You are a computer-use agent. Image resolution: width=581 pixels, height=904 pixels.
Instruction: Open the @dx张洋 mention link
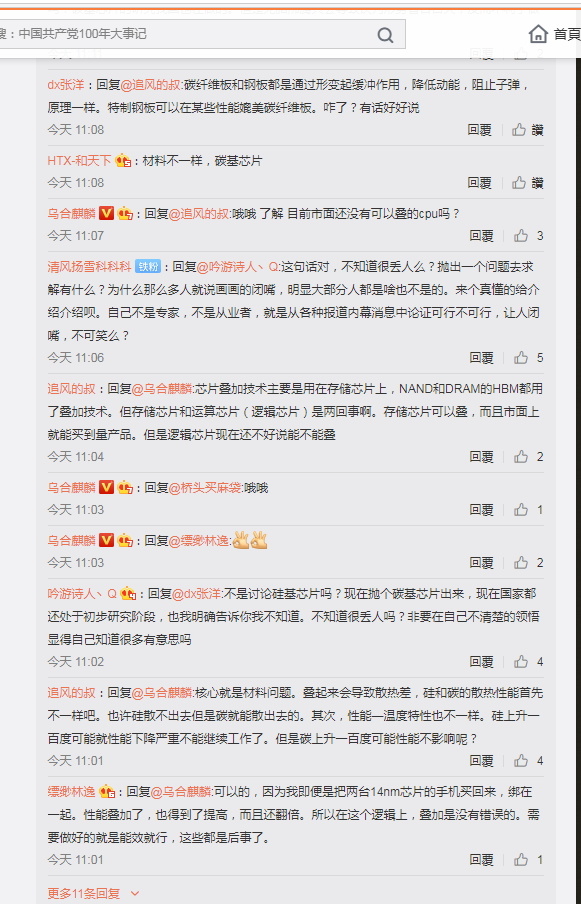click(x=197, y=594)
